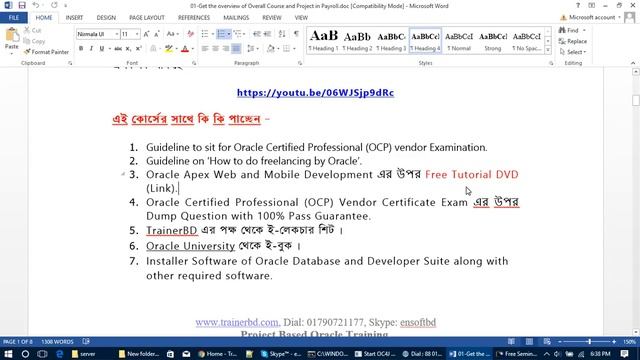Image resolution: width=640 pixels, height=360 pixels.
Task: Decrease font size with Shrink Font
Action: [157, 34]
